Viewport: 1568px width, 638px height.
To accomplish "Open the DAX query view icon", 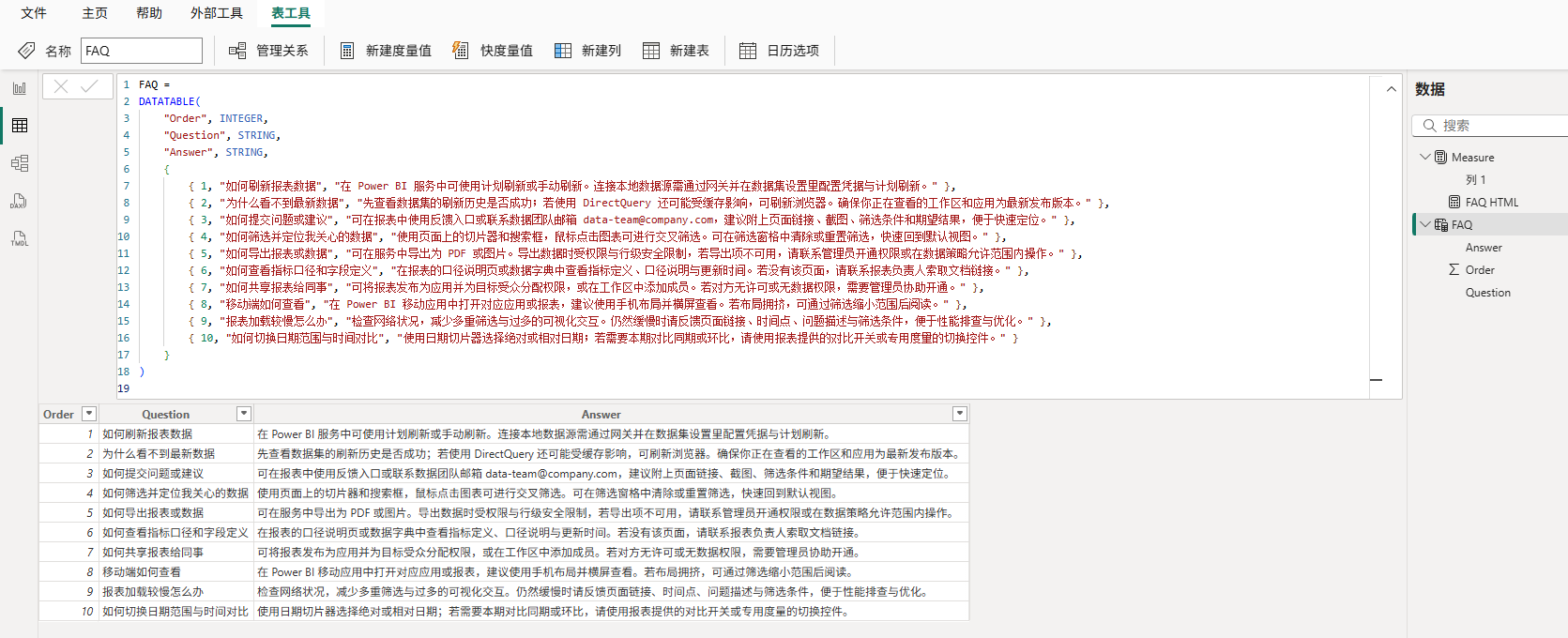I will (20, 201).
